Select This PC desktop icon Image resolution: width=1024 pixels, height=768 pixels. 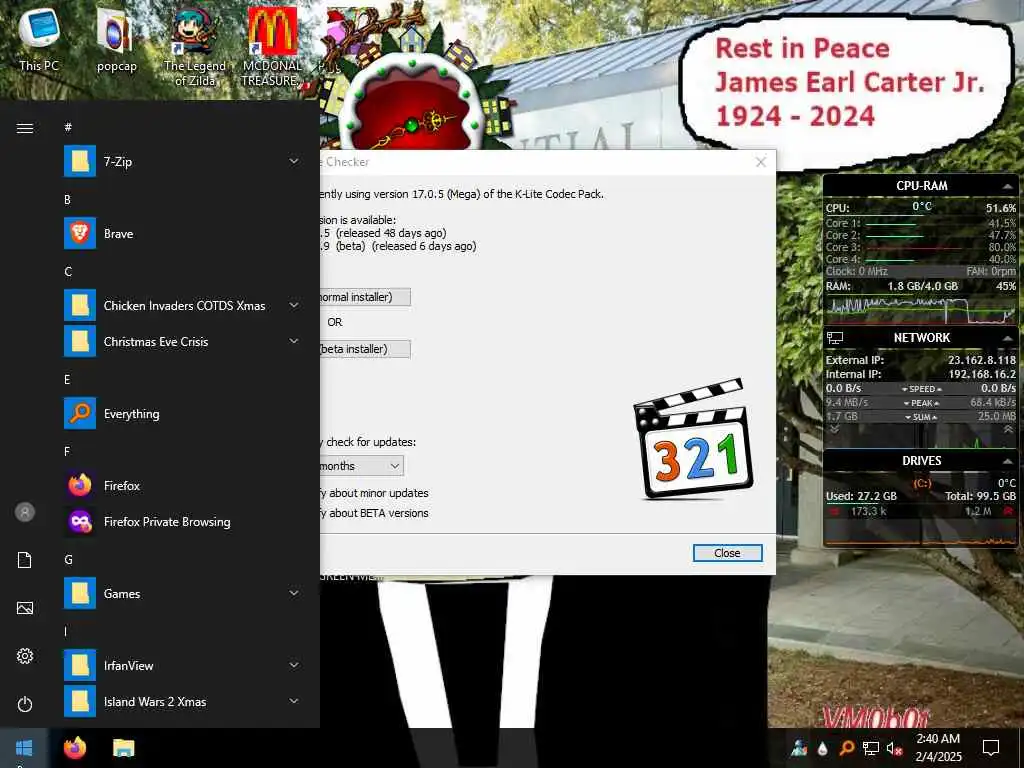[39, 40]
